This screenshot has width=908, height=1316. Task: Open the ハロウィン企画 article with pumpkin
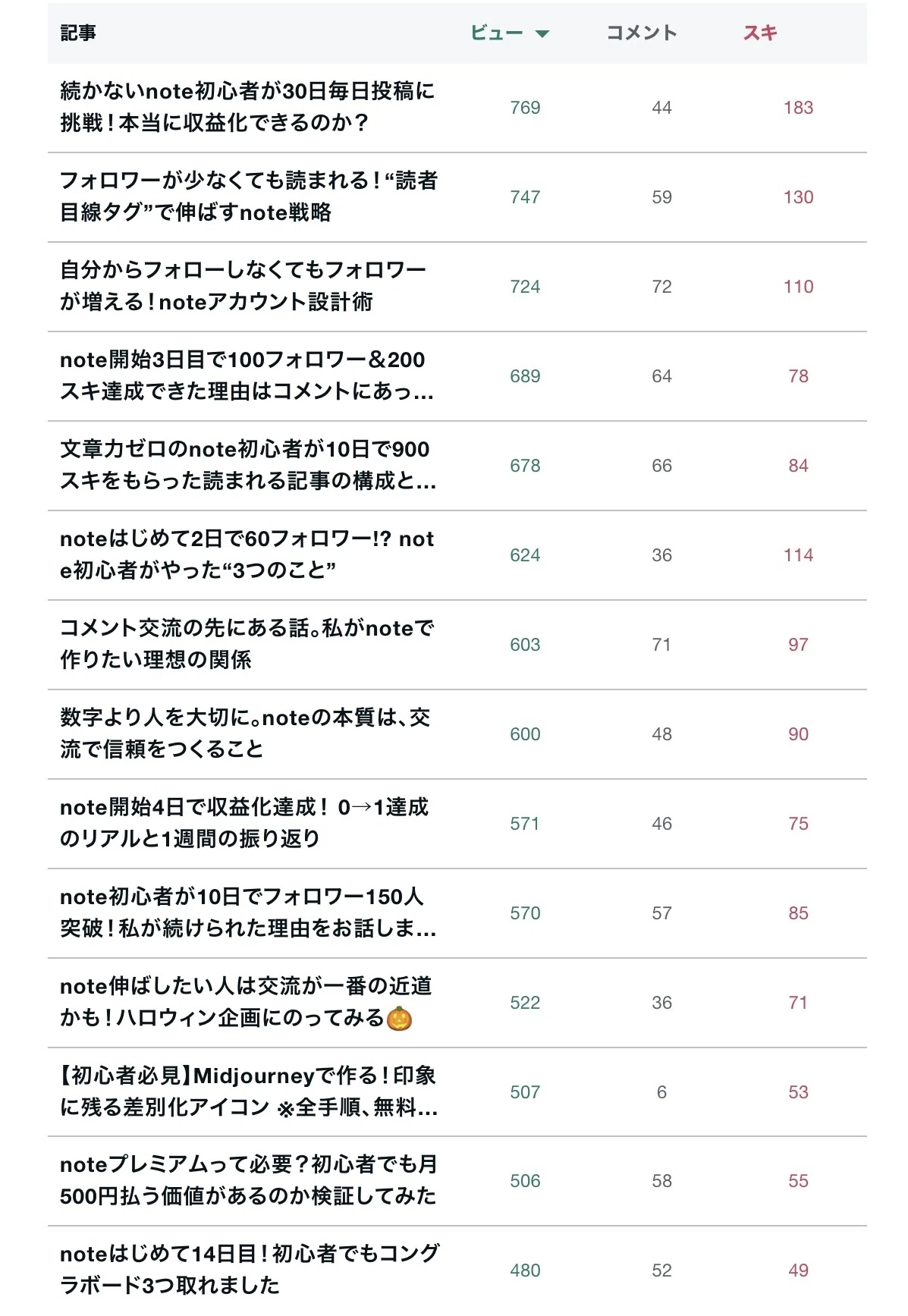247,1002
